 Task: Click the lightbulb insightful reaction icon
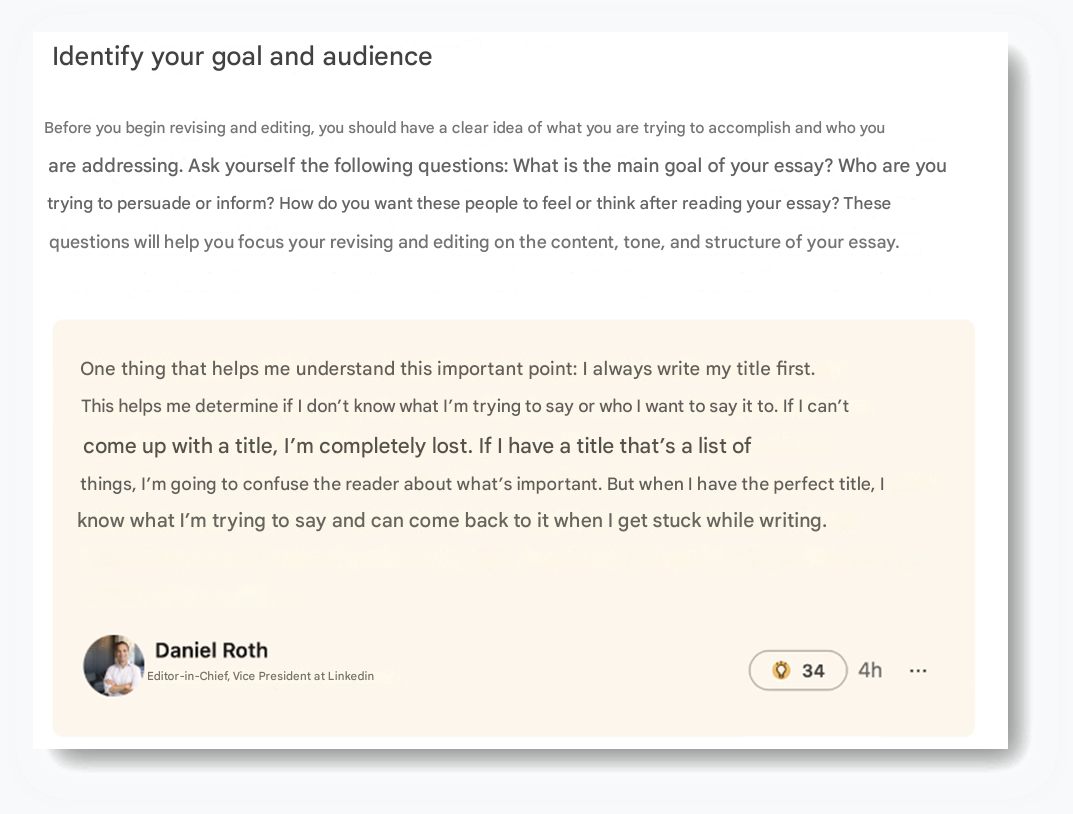[x=782, y=670]
